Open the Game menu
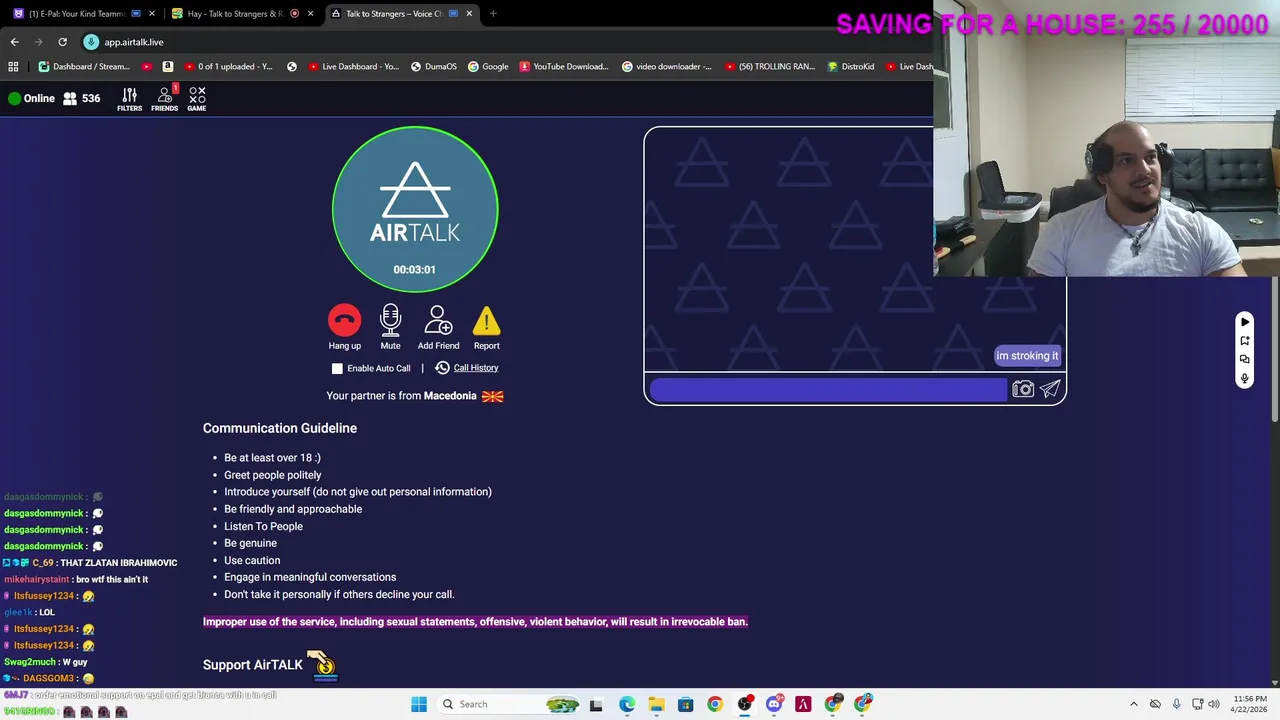This screenshot has height=720, width=1280. point(197,98)
